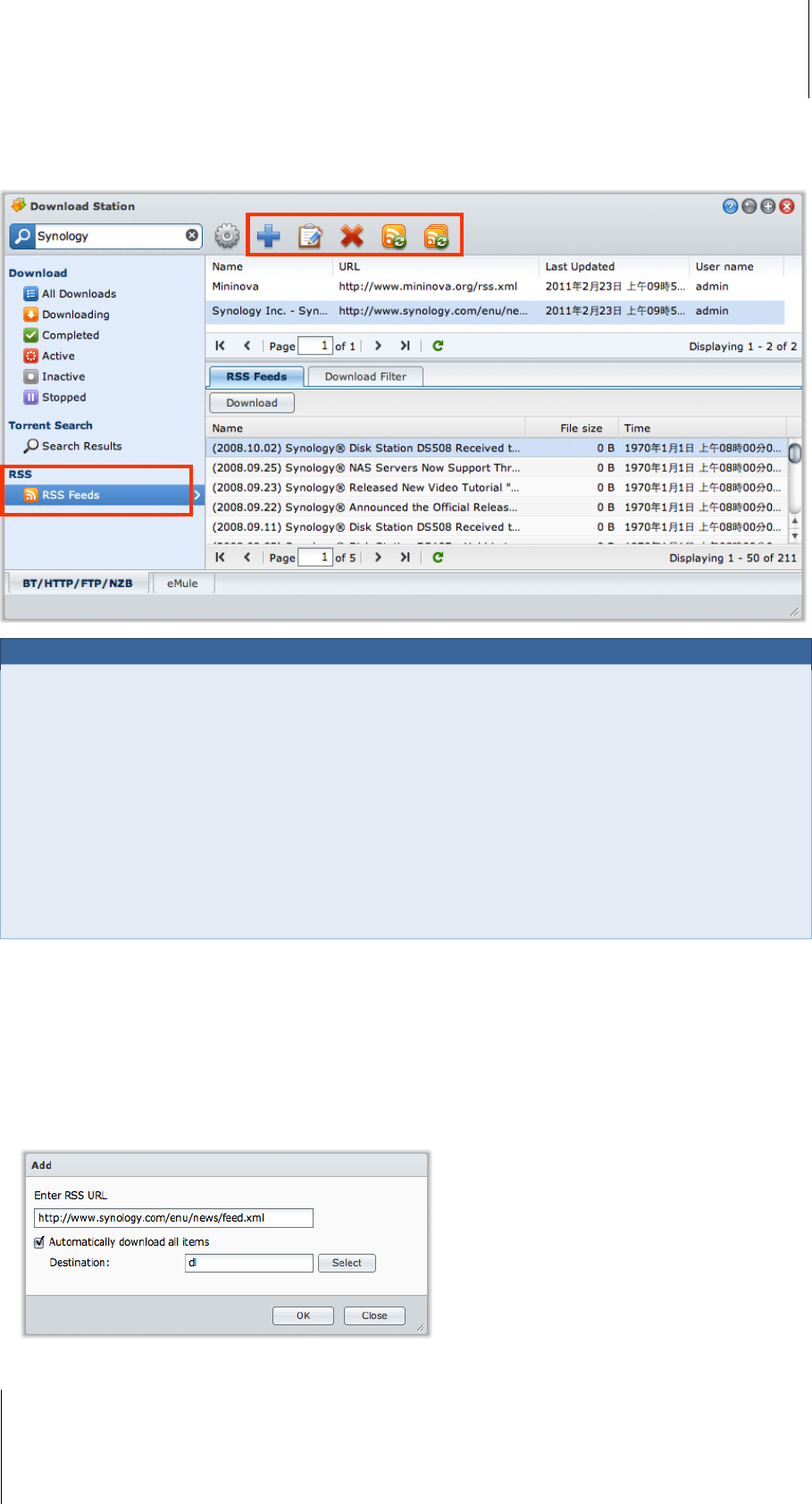Select the (2008.09.25) NAS Servers item

pos(497,468)
